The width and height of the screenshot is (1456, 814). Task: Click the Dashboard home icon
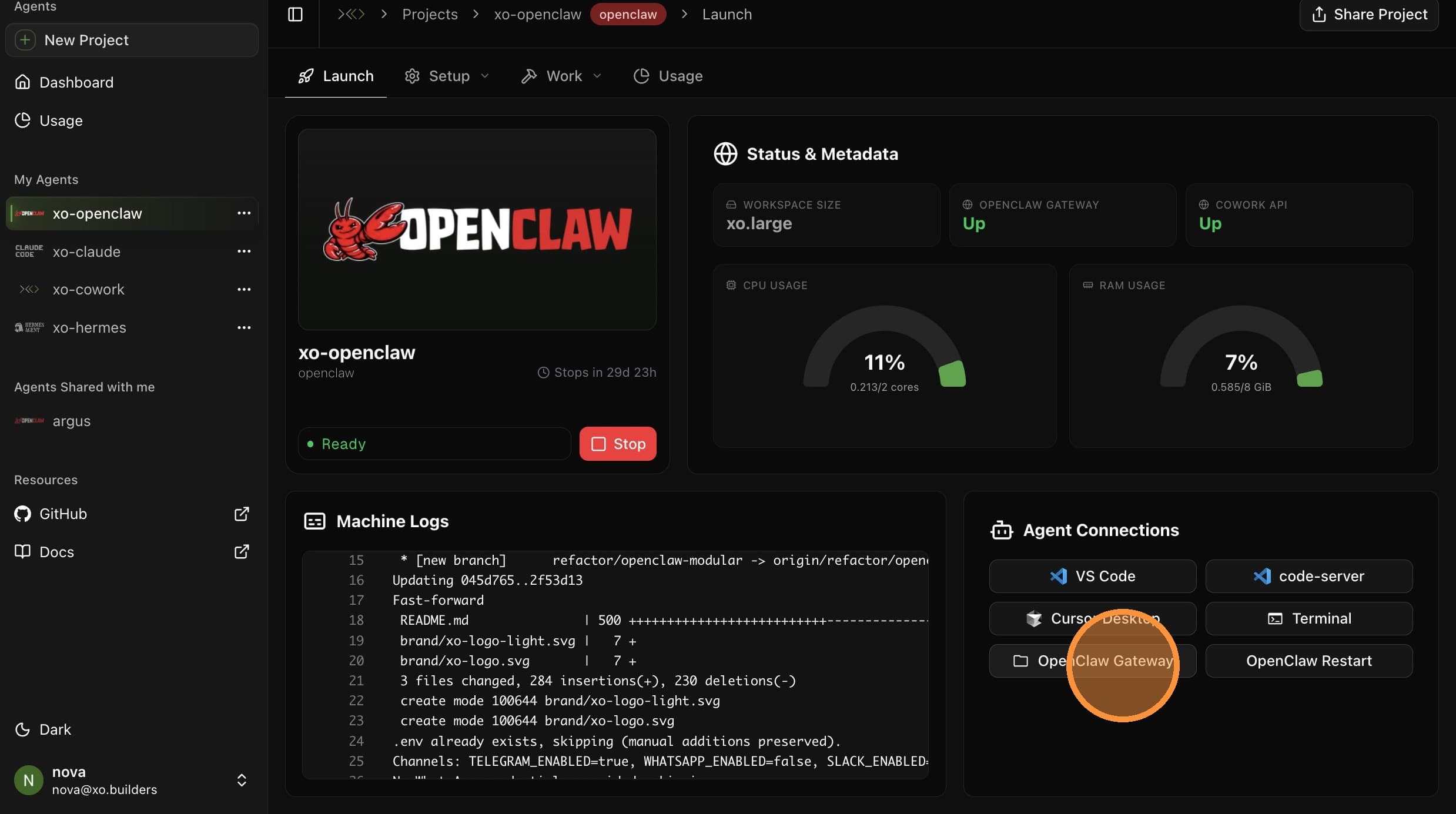point(22,82)
